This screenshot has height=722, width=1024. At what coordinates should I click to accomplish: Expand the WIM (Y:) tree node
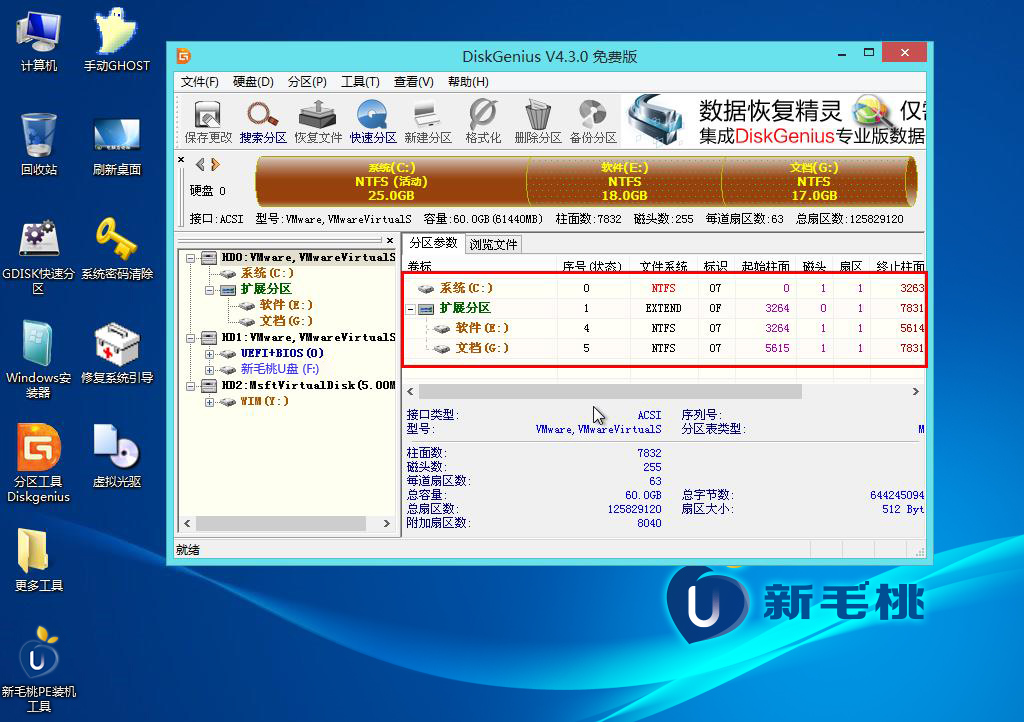pyautogui.click(x=209, y=402)
